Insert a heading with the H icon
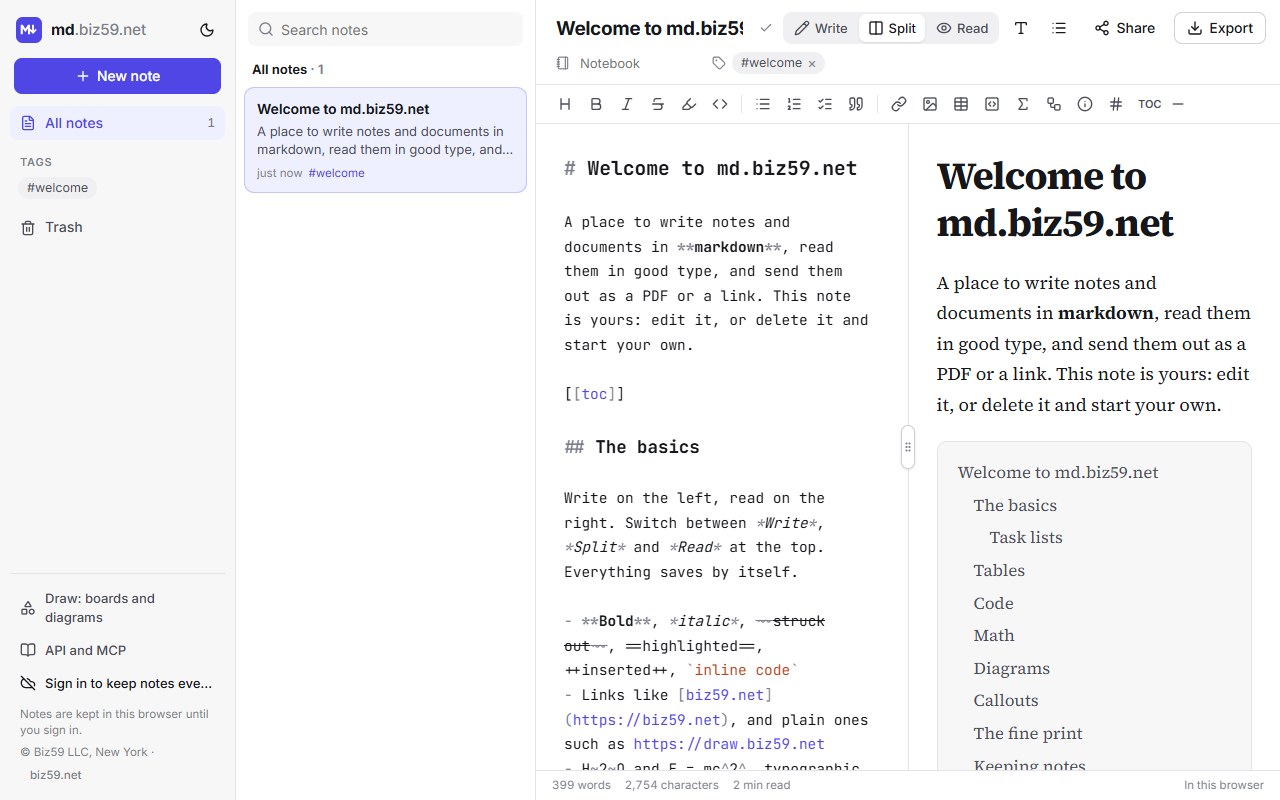The image size is (1280, 800). (x=565, y=104)
